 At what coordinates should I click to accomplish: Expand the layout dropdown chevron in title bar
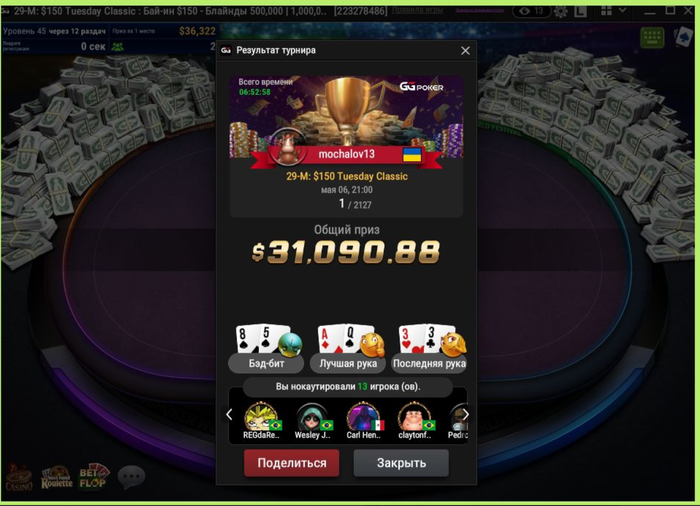pos(623,10)
